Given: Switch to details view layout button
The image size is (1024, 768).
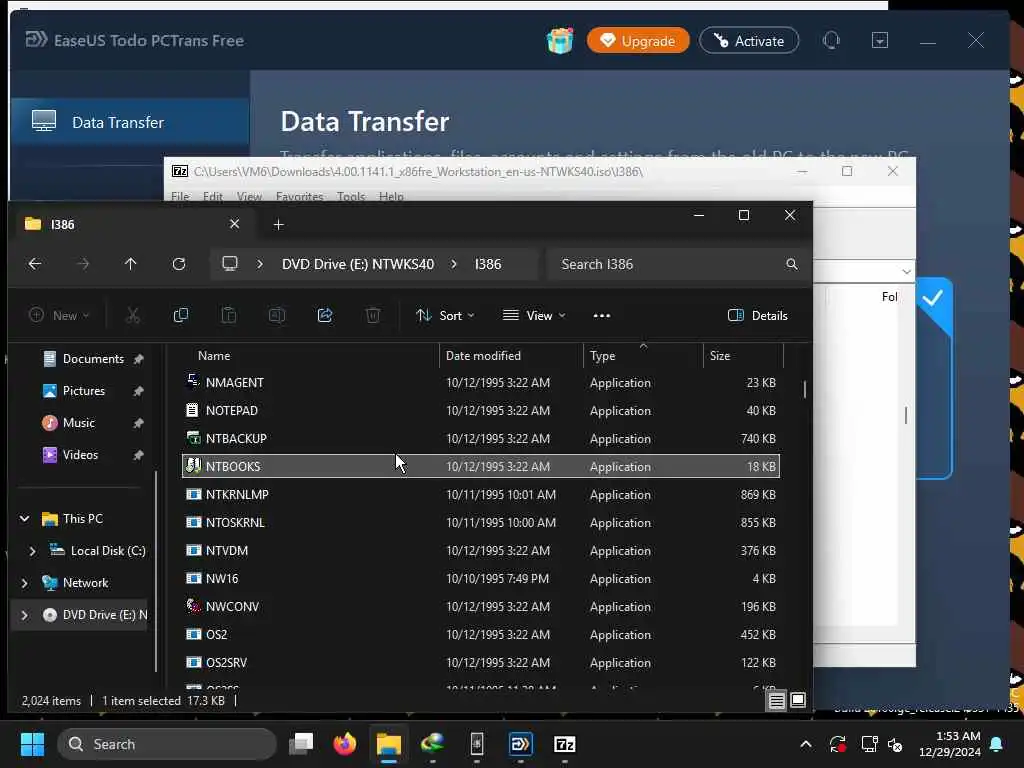Looking at the screenshot, I should (x=776, y=701).
